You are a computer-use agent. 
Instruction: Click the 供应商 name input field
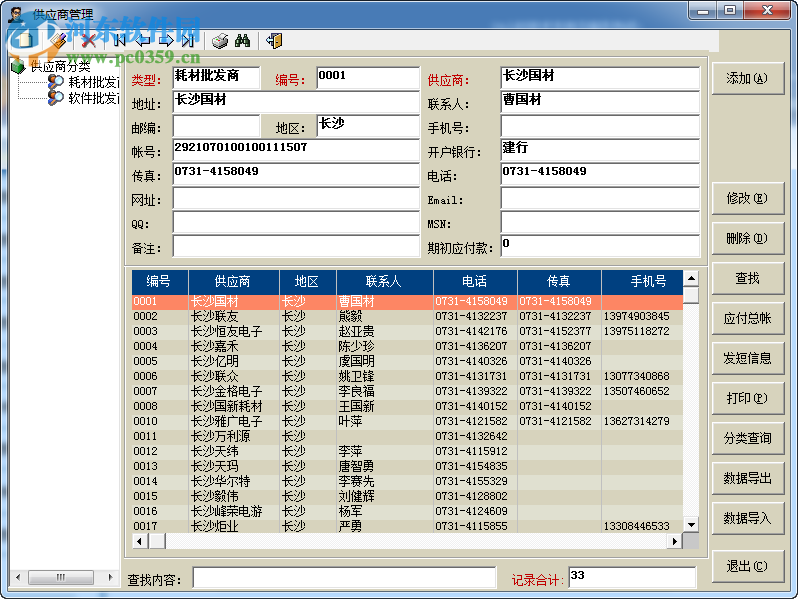click(x=600, y=78)
